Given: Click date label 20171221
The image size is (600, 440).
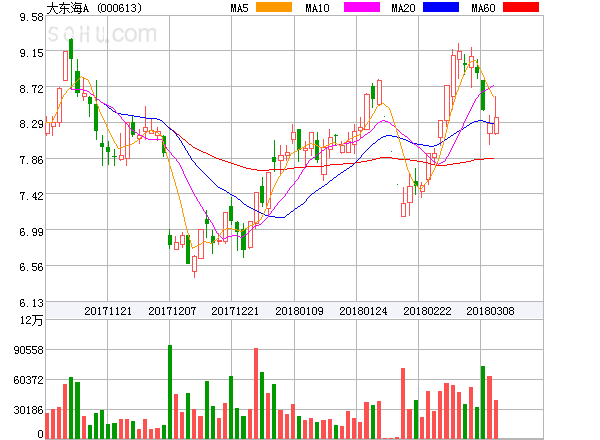Looking at the screenshot, I should (235, 311).
